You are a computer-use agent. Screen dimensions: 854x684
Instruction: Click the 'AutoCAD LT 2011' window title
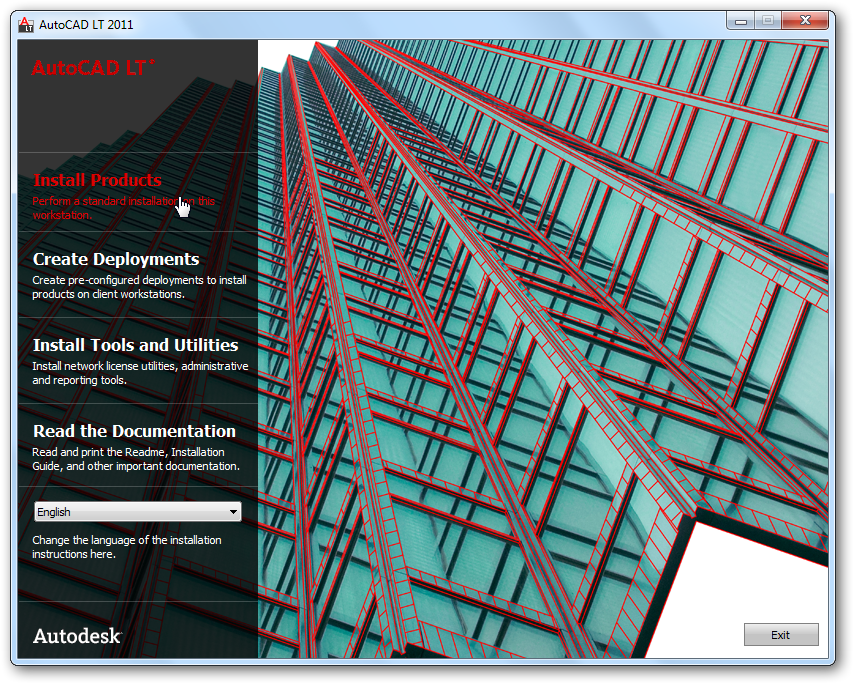[86, 25]
